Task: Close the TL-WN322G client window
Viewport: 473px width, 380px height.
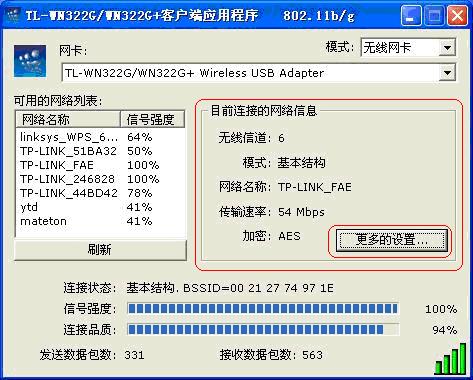Action: (x=457, y=16)
